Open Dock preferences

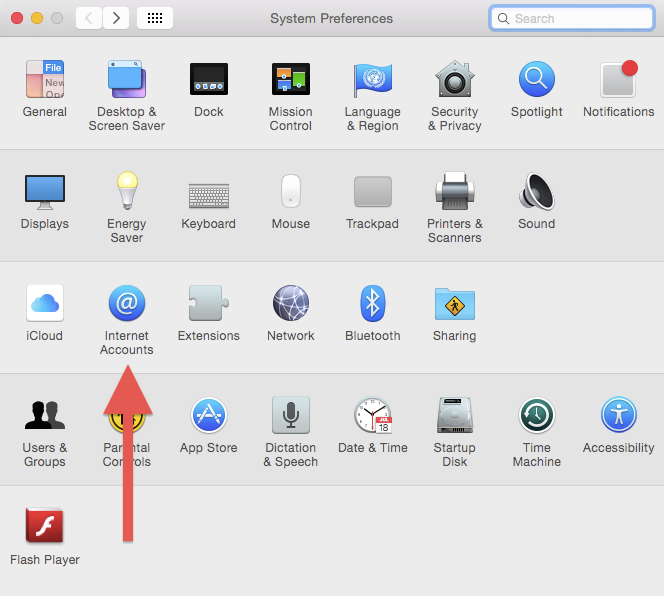209,79
